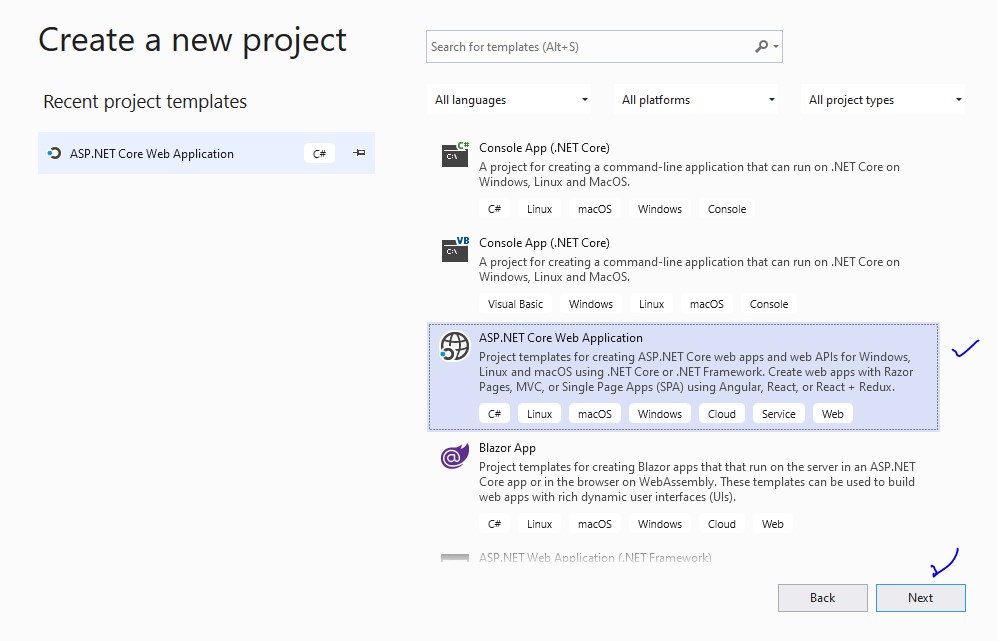Click the ASP.NET Core Web Application globe icon
The image size is (997, 641).
[454, 346]
